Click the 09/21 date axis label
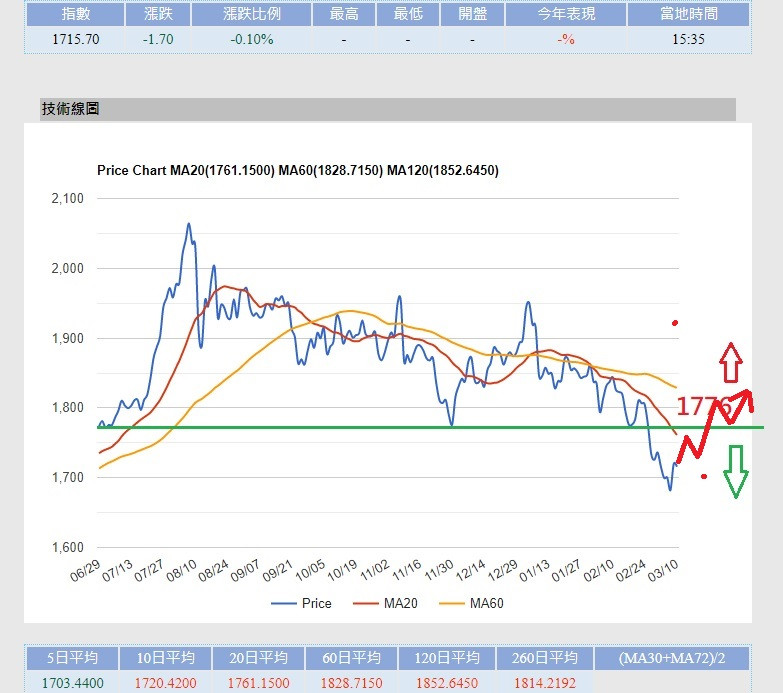The width and height of the screenshot is (783, 693). click(278, 571)
